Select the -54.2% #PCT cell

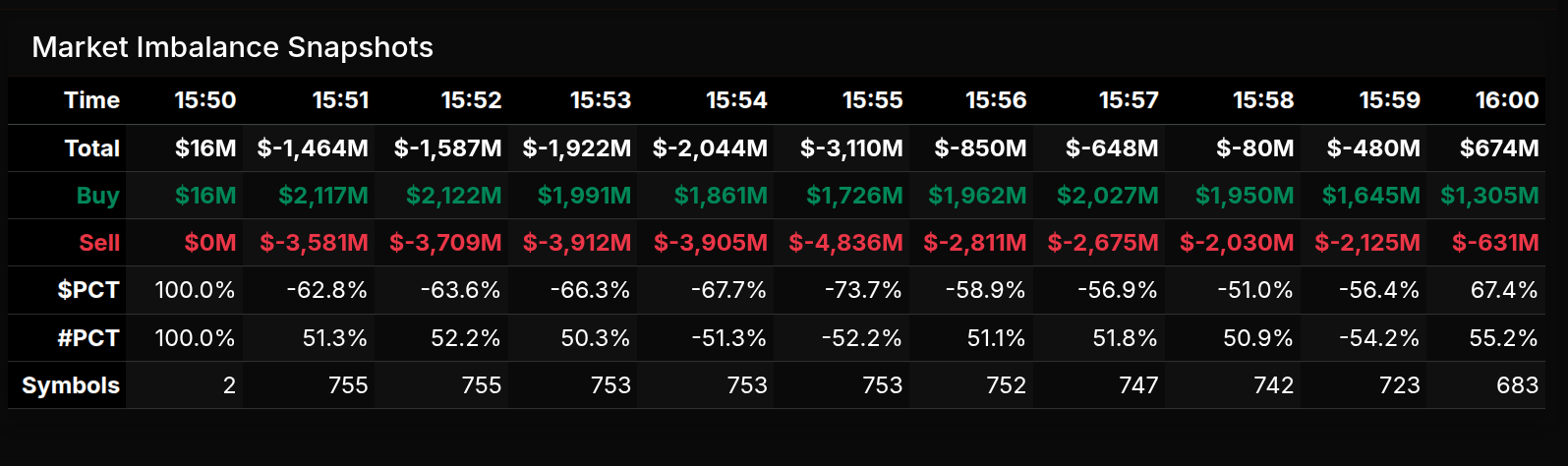1379,338
